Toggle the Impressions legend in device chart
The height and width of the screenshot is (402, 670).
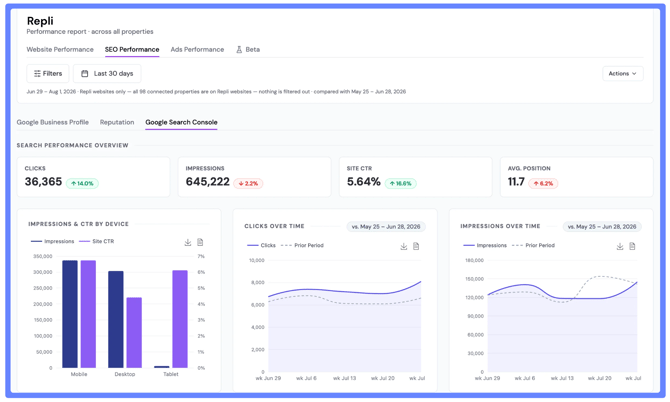[53, 241]
